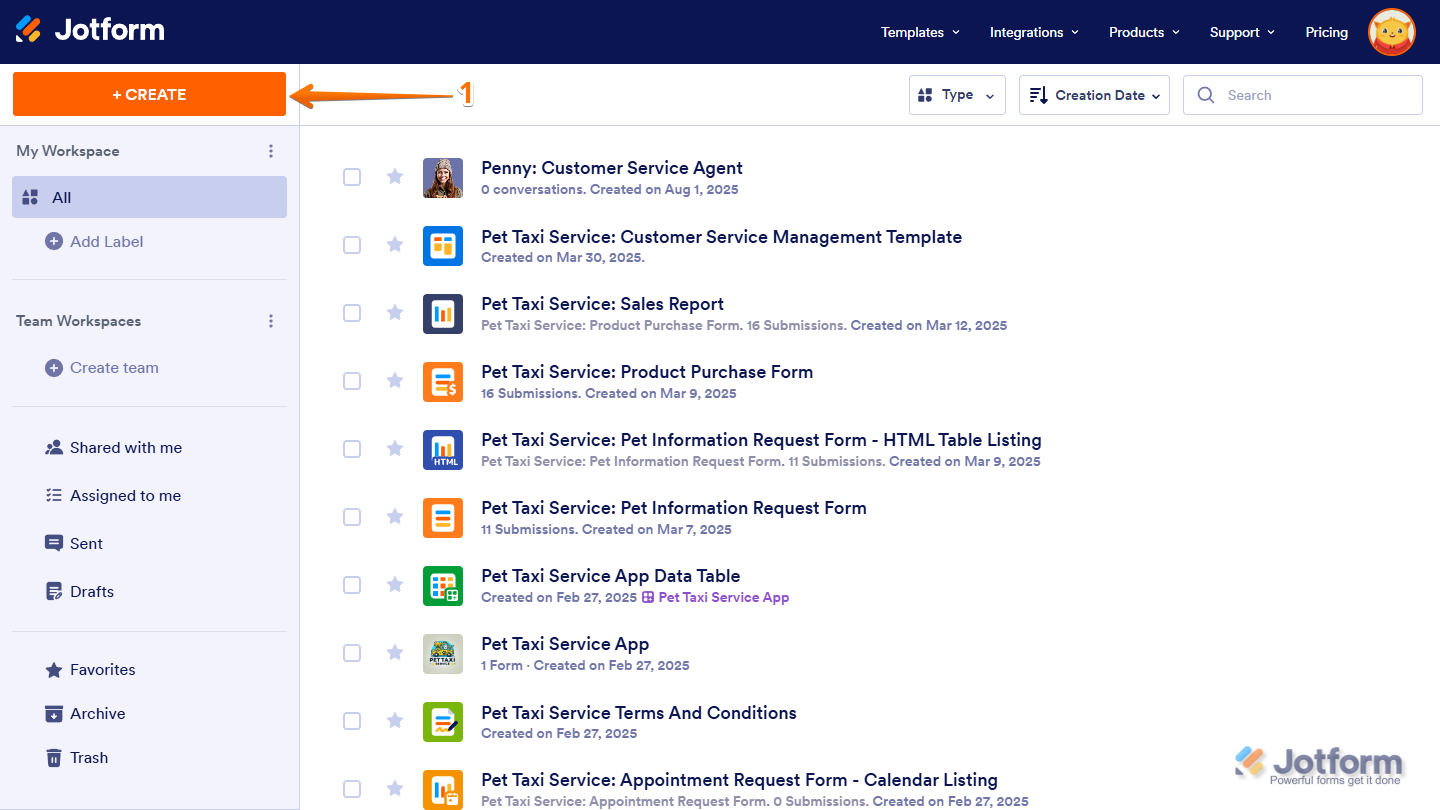The image size is (1440, 810).
Task: Select the checkbox beside the Sales Report
Action: tap(352, 313)
